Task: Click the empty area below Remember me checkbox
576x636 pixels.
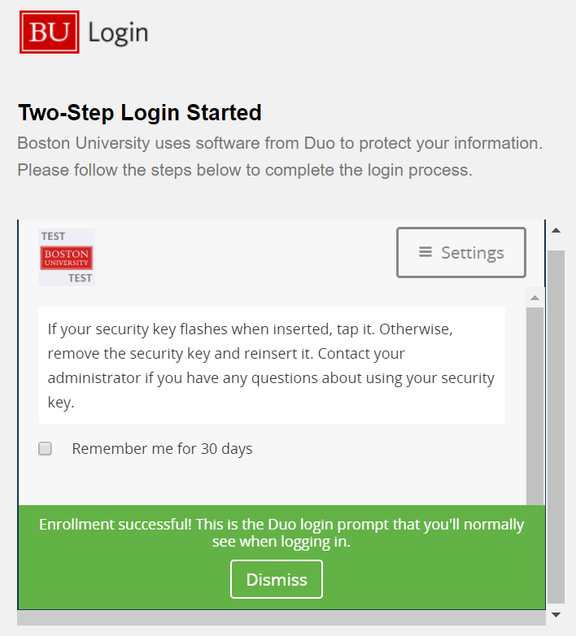Action: pos(271,482)
